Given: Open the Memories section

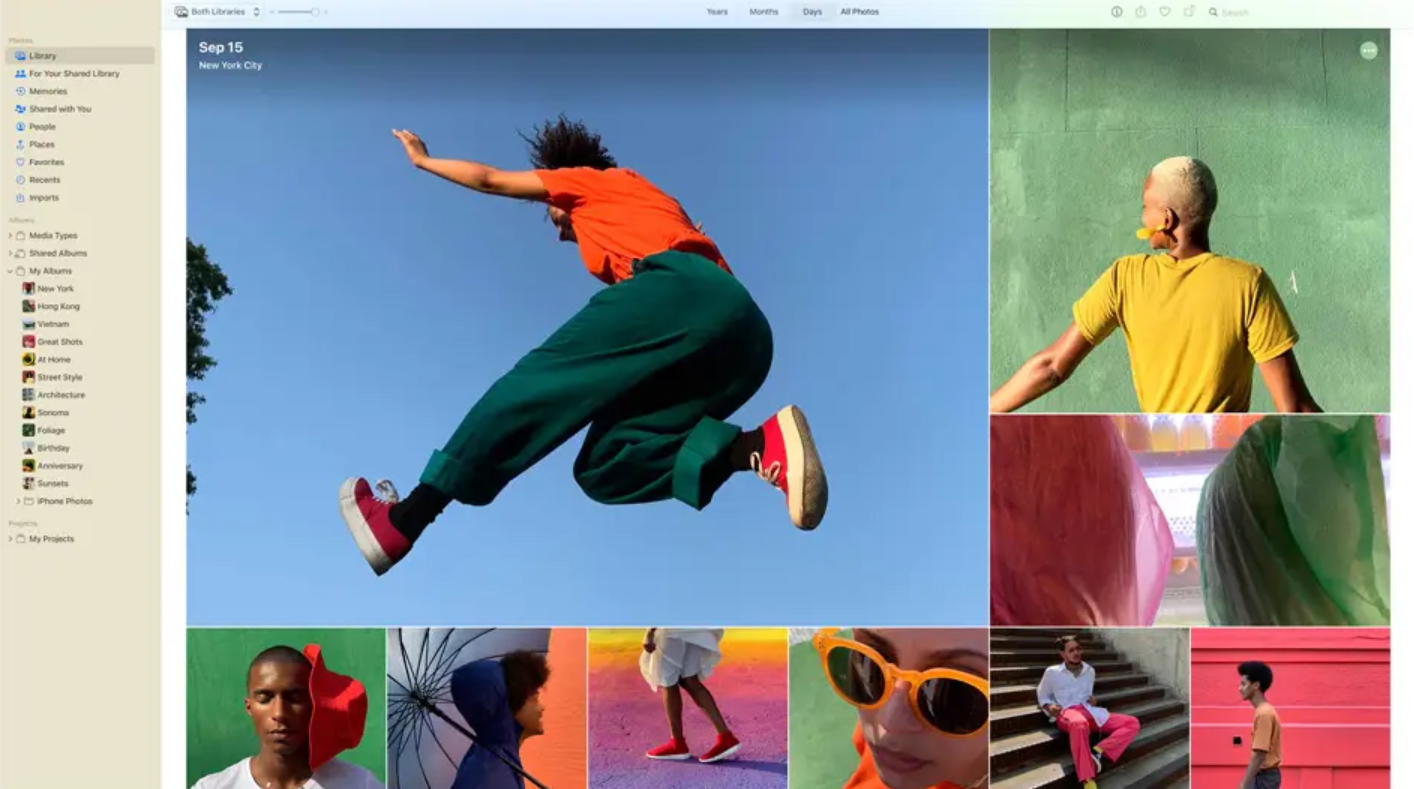Looking at the screenshot, I should click(x=79, y=91).
